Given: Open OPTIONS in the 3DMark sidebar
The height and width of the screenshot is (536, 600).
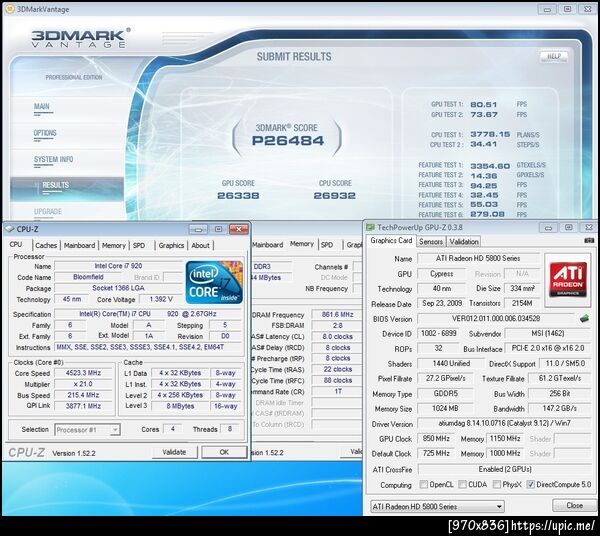Looking at the screenshot, I should click(45, 133).
